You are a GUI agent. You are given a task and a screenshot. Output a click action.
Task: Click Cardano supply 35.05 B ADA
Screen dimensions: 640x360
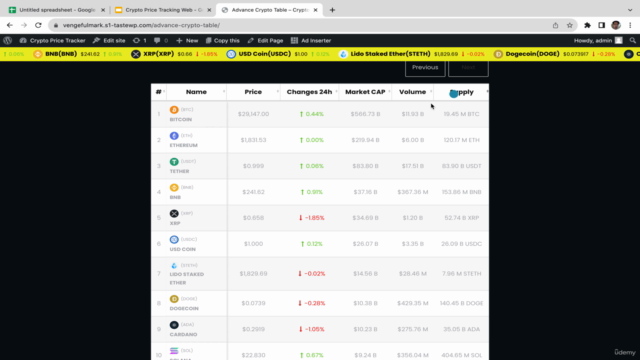click(x=462, y=329)
